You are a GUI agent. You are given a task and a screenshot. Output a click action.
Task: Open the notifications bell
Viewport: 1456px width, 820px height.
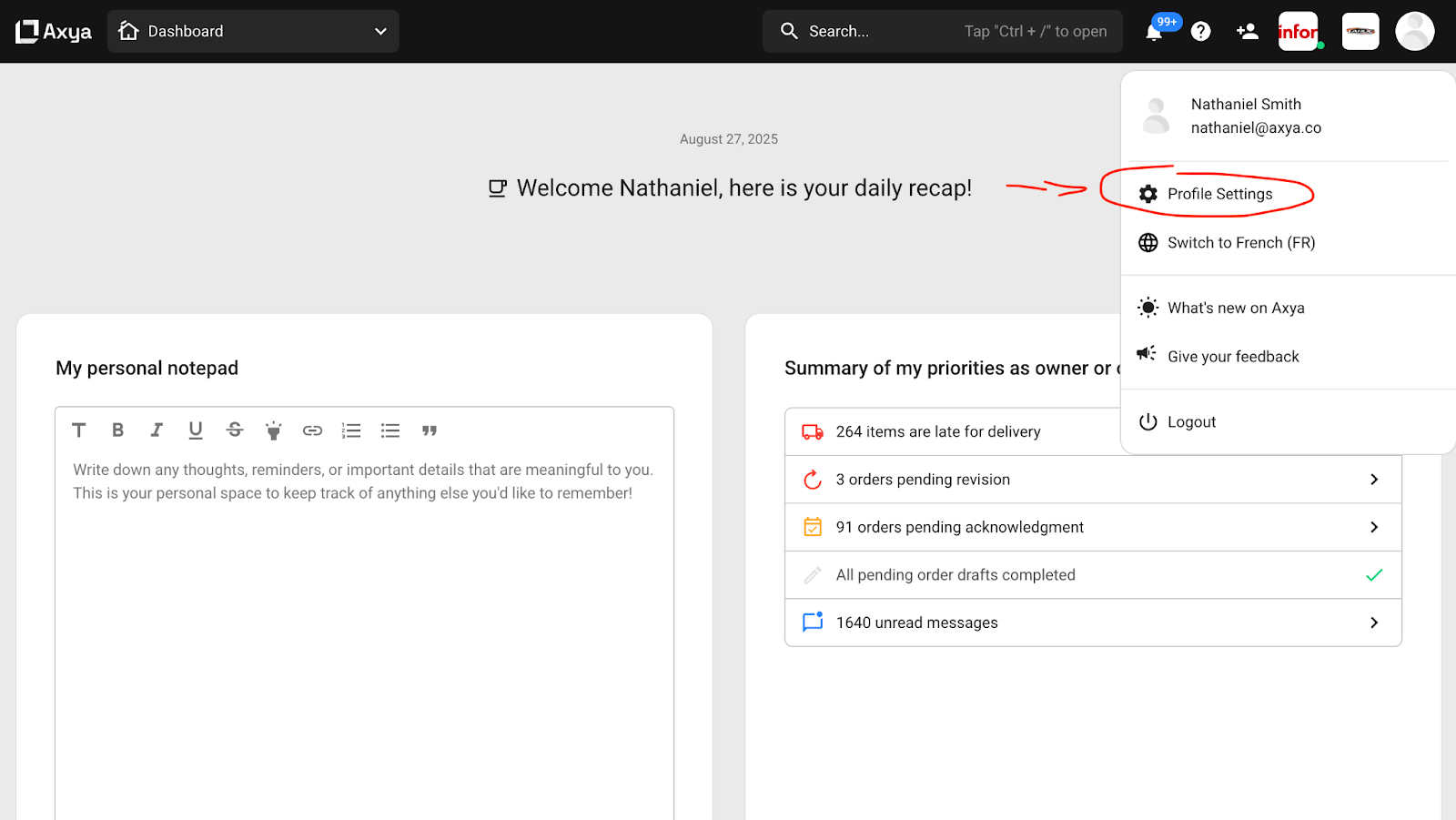click(x=1154, y=32)
